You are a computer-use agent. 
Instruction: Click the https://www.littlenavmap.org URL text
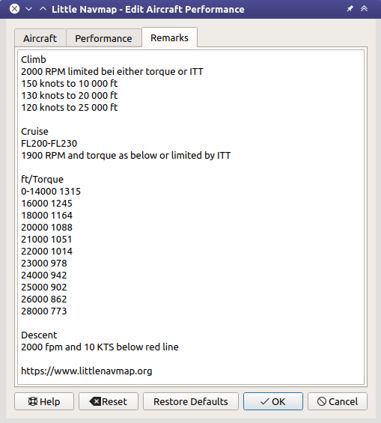87,371
